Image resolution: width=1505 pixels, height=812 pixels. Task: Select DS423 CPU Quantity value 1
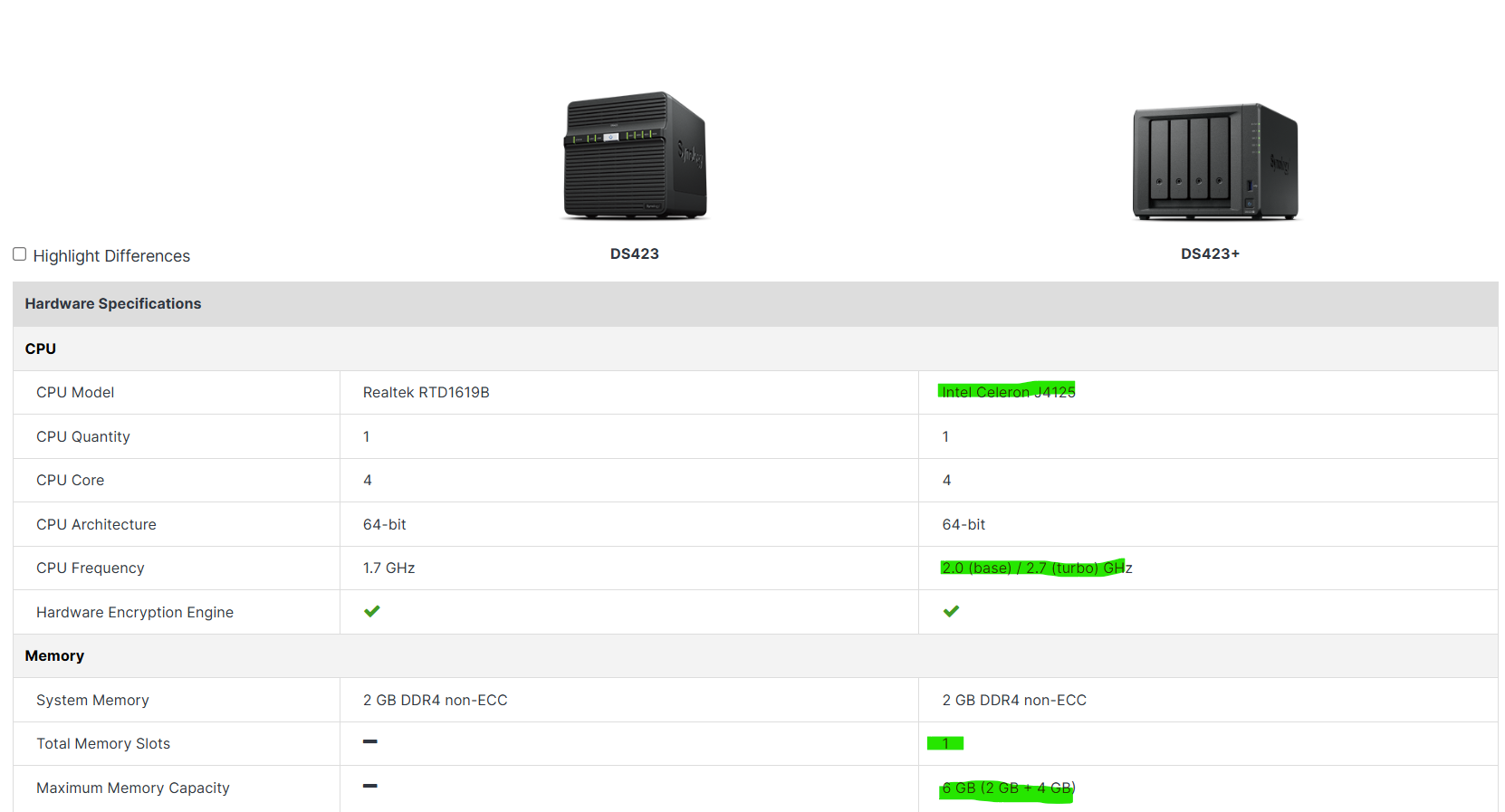367,437
